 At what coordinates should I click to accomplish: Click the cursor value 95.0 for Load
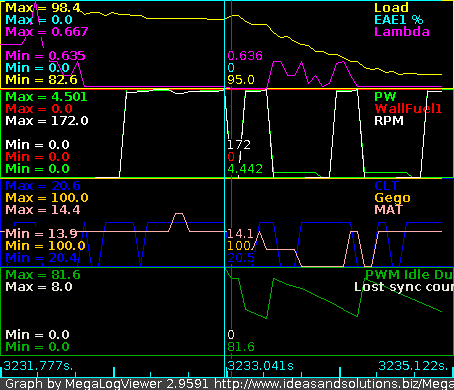pyautogui.click(x=241, y=80)
